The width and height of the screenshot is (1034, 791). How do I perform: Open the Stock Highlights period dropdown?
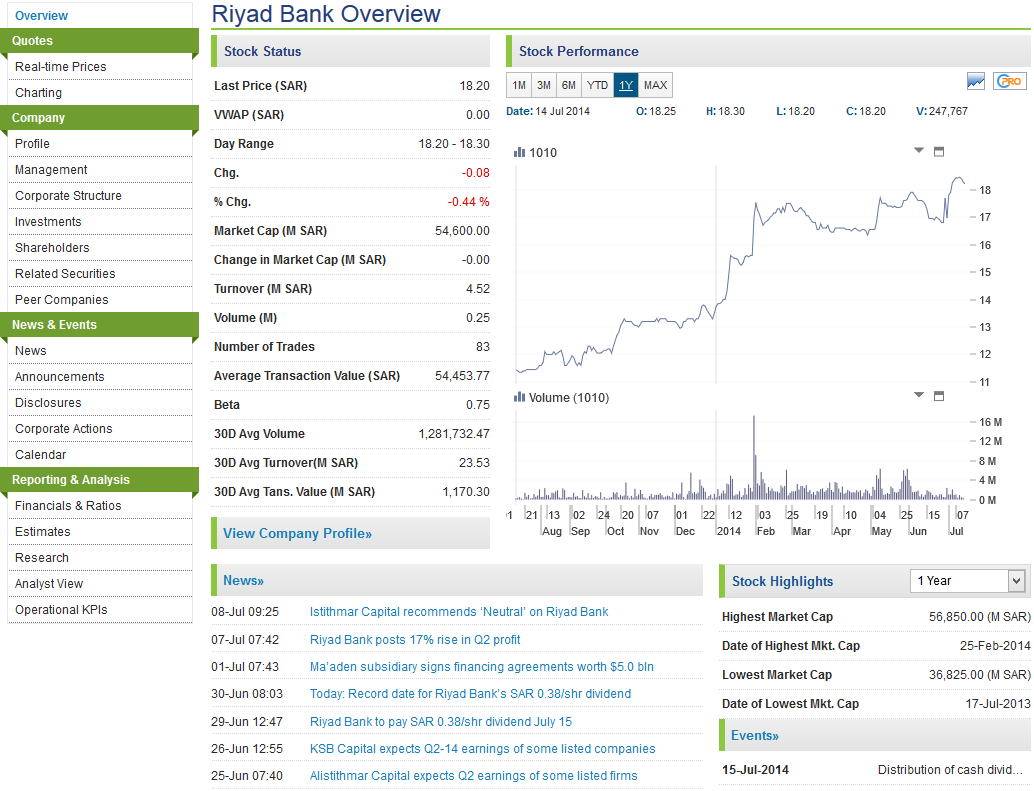click(967, 581)
